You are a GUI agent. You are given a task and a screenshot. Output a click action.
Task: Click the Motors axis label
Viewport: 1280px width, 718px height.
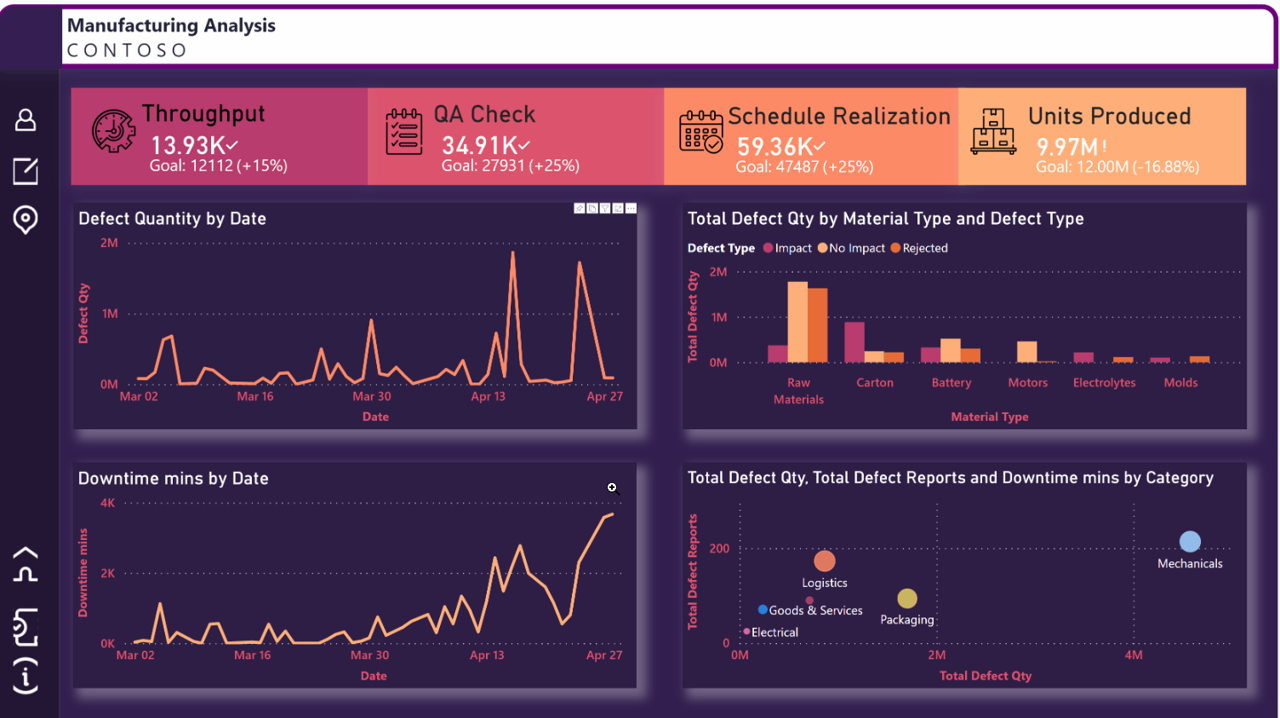(x=1028, y=383)
